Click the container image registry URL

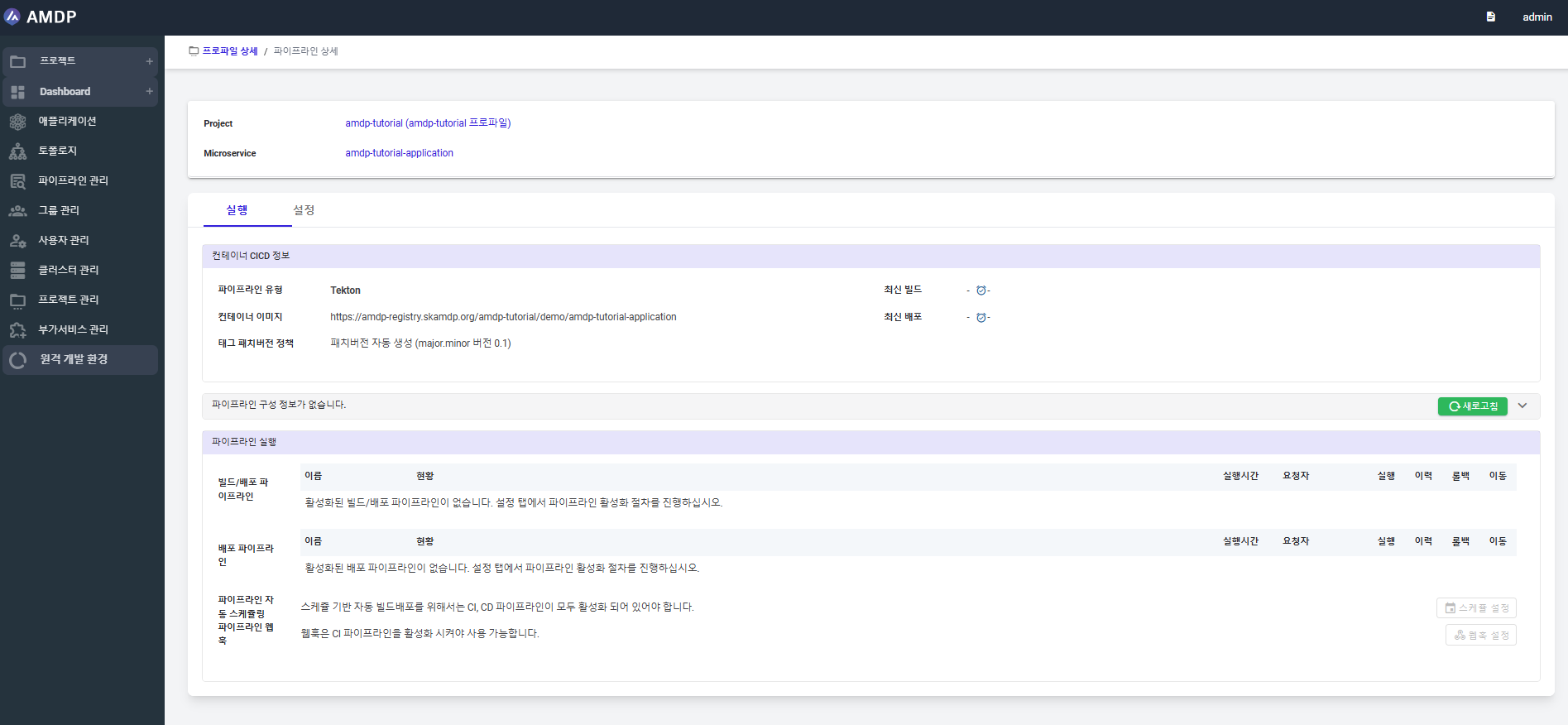tap(503, 317)
